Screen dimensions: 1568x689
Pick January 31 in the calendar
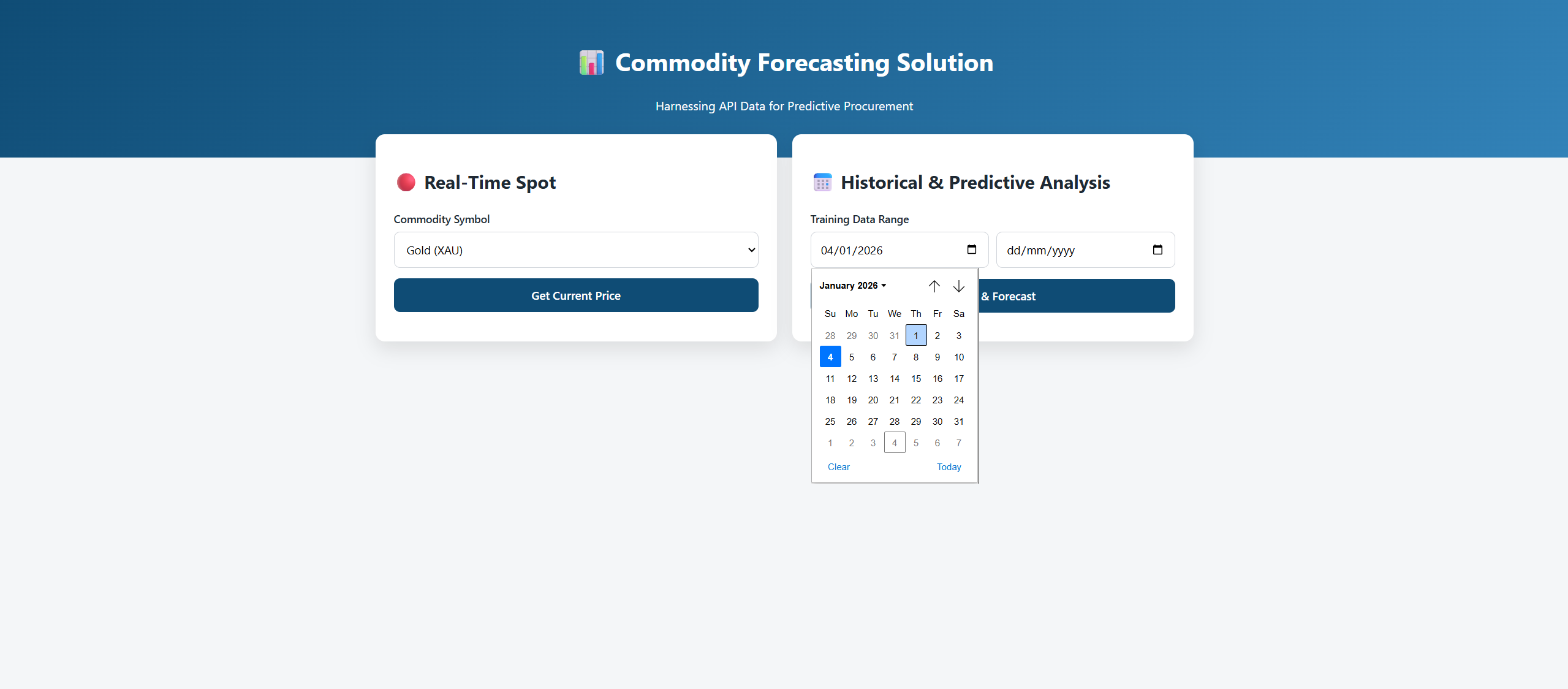pos(959,422)
